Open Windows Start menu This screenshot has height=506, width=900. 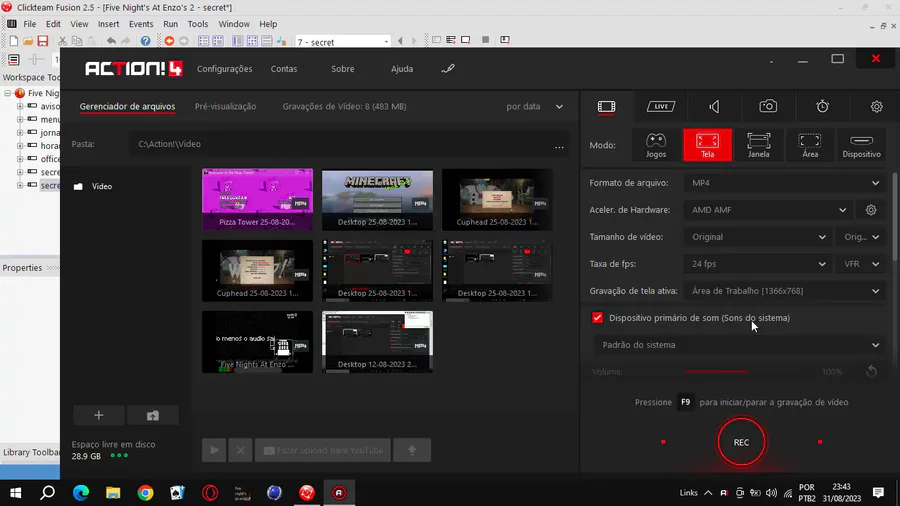[15, 493]
